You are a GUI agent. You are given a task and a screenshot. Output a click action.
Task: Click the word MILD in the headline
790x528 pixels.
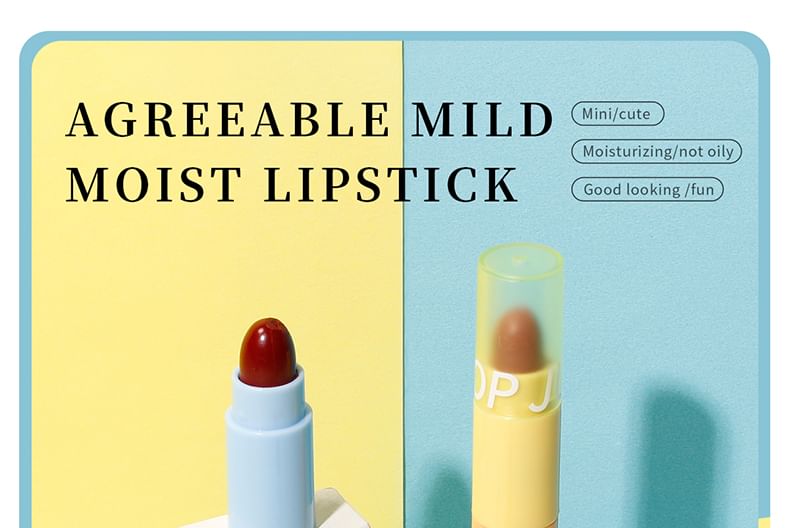point(483,120)
